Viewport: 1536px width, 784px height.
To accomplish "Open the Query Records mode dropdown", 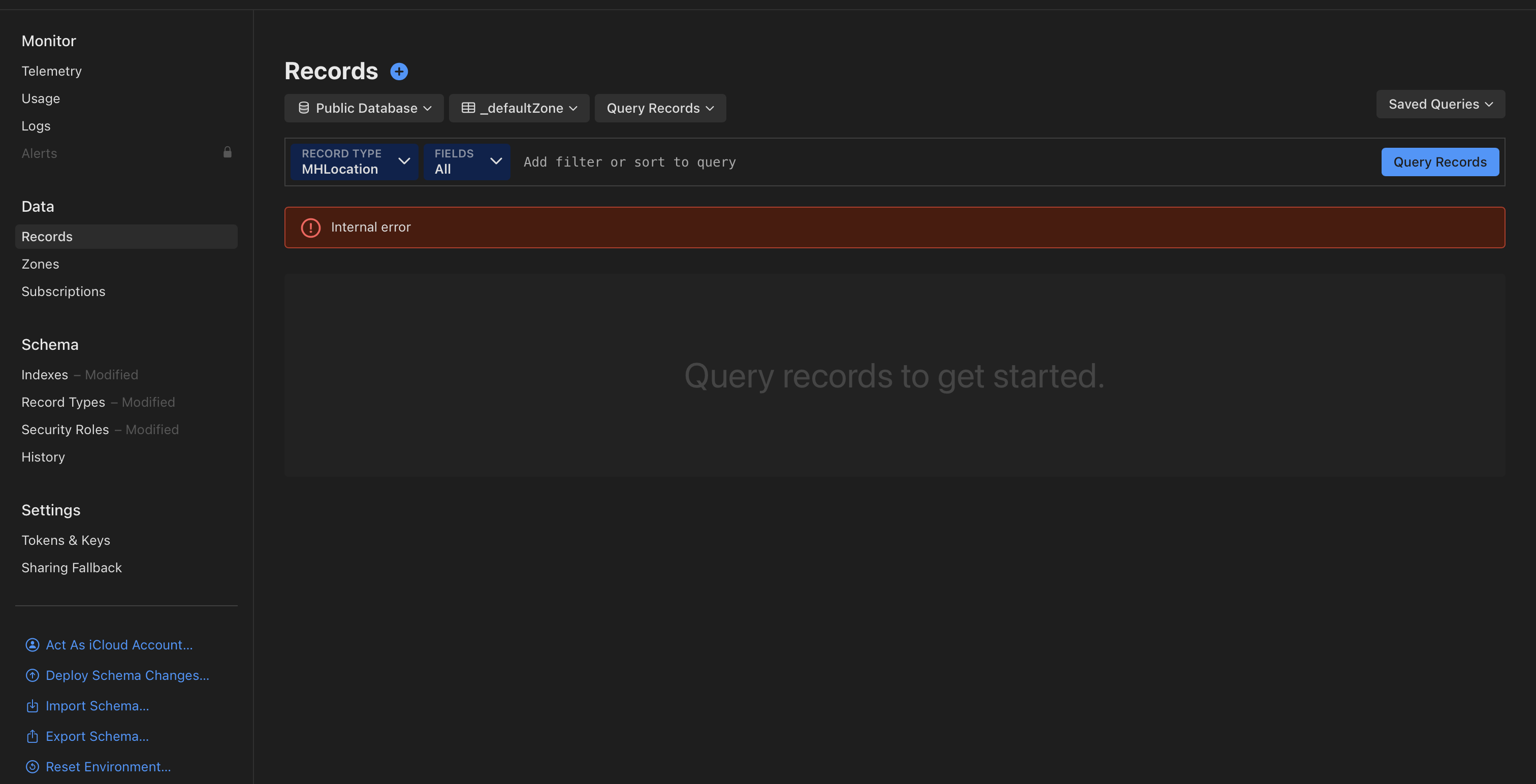I will [x=660, y=108].
